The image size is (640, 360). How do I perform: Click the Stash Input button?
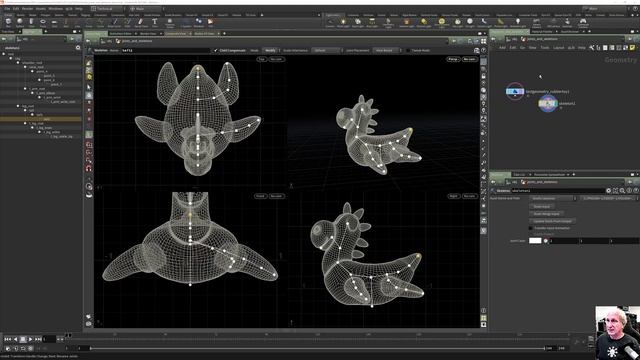pyautogui.click(x=542, y=207)
